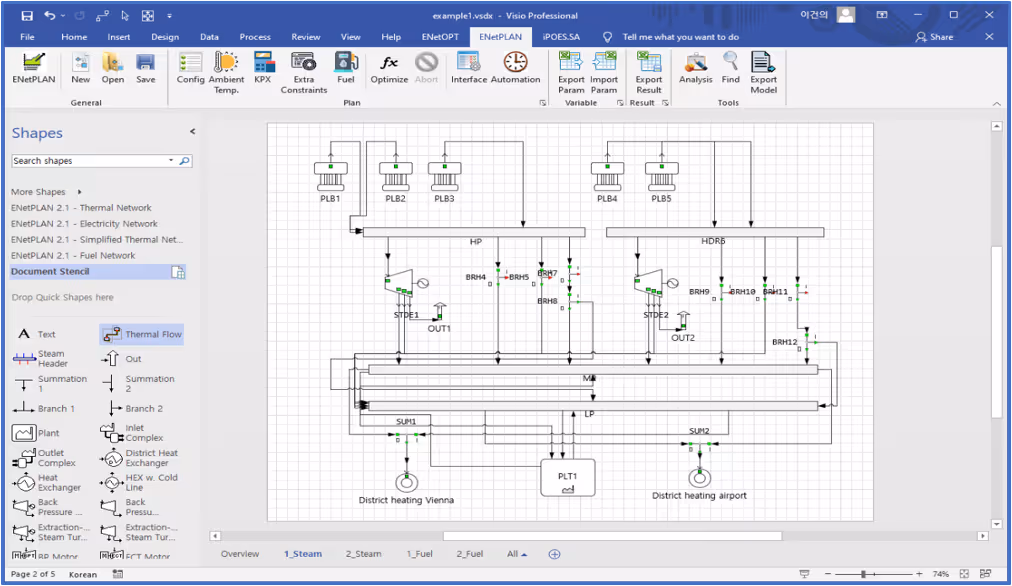Click the Tell me what you want box
This screenshot has height=586, width=1012.
coord(680,37)
